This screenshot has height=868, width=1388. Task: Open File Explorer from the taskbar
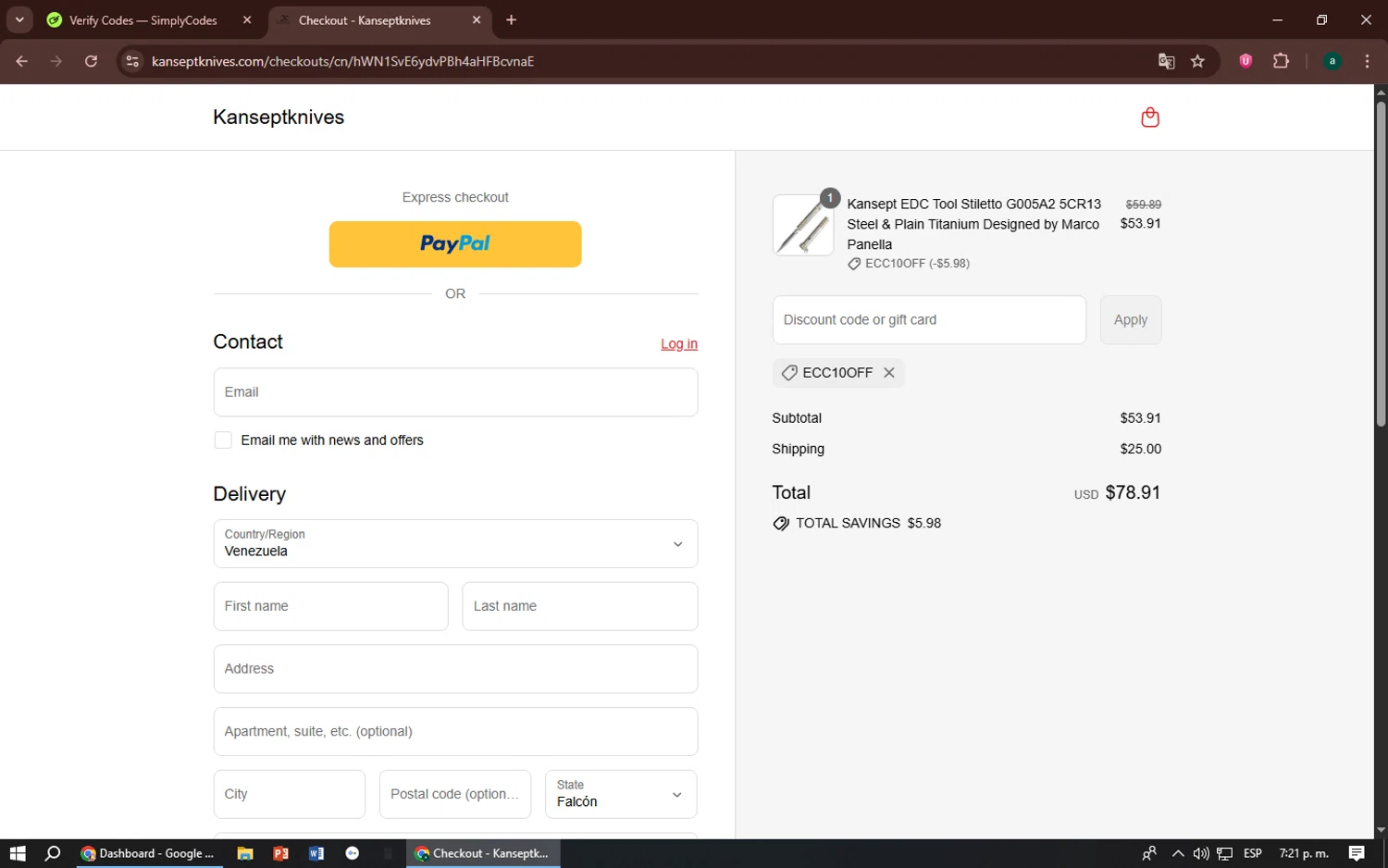click(x=245, y=853)
